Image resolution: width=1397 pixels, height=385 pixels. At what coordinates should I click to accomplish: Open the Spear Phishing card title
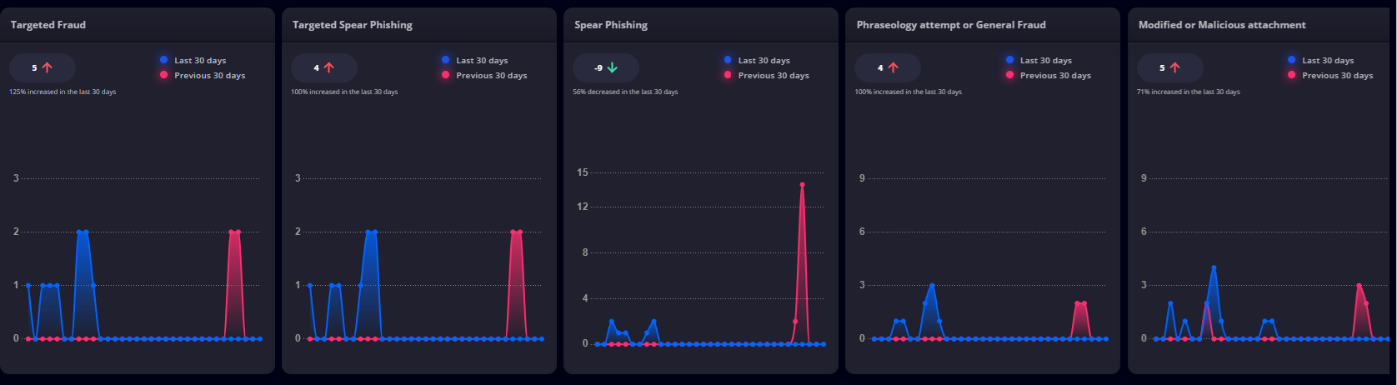click(x=611, y=24)
